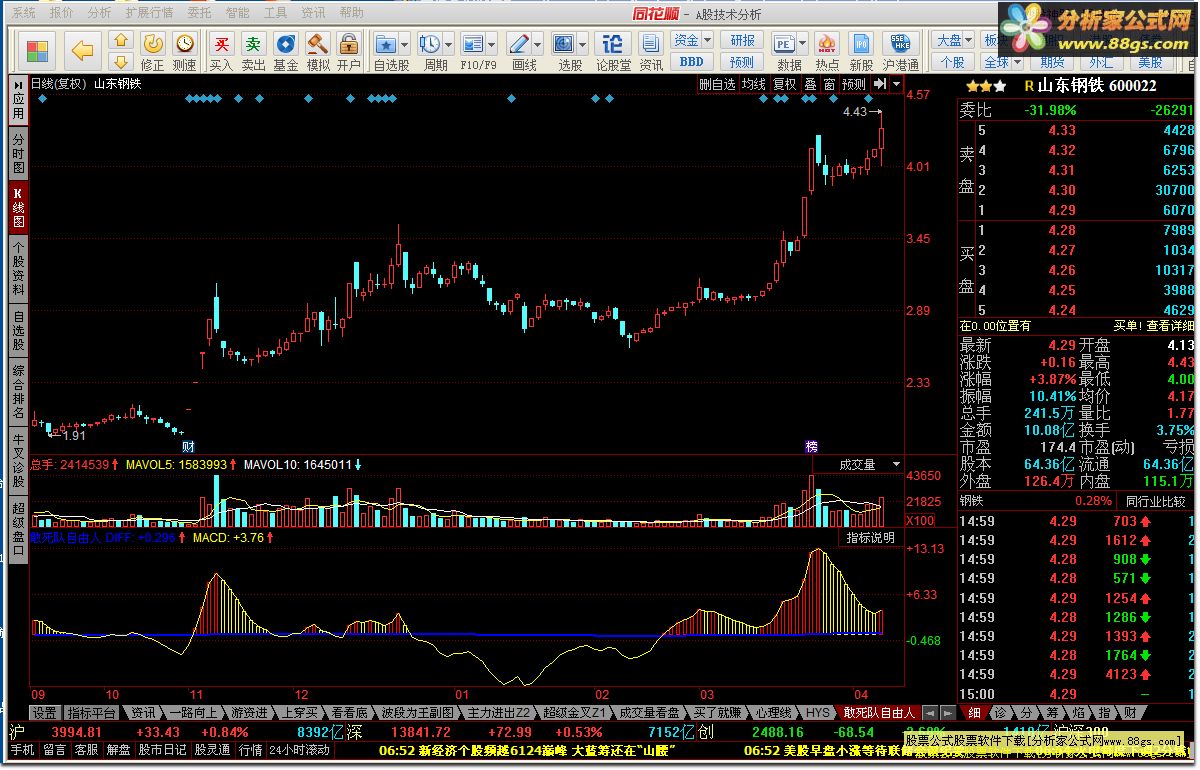
Task: Toggle 窗 window mode
Action: tap(829, 85)
